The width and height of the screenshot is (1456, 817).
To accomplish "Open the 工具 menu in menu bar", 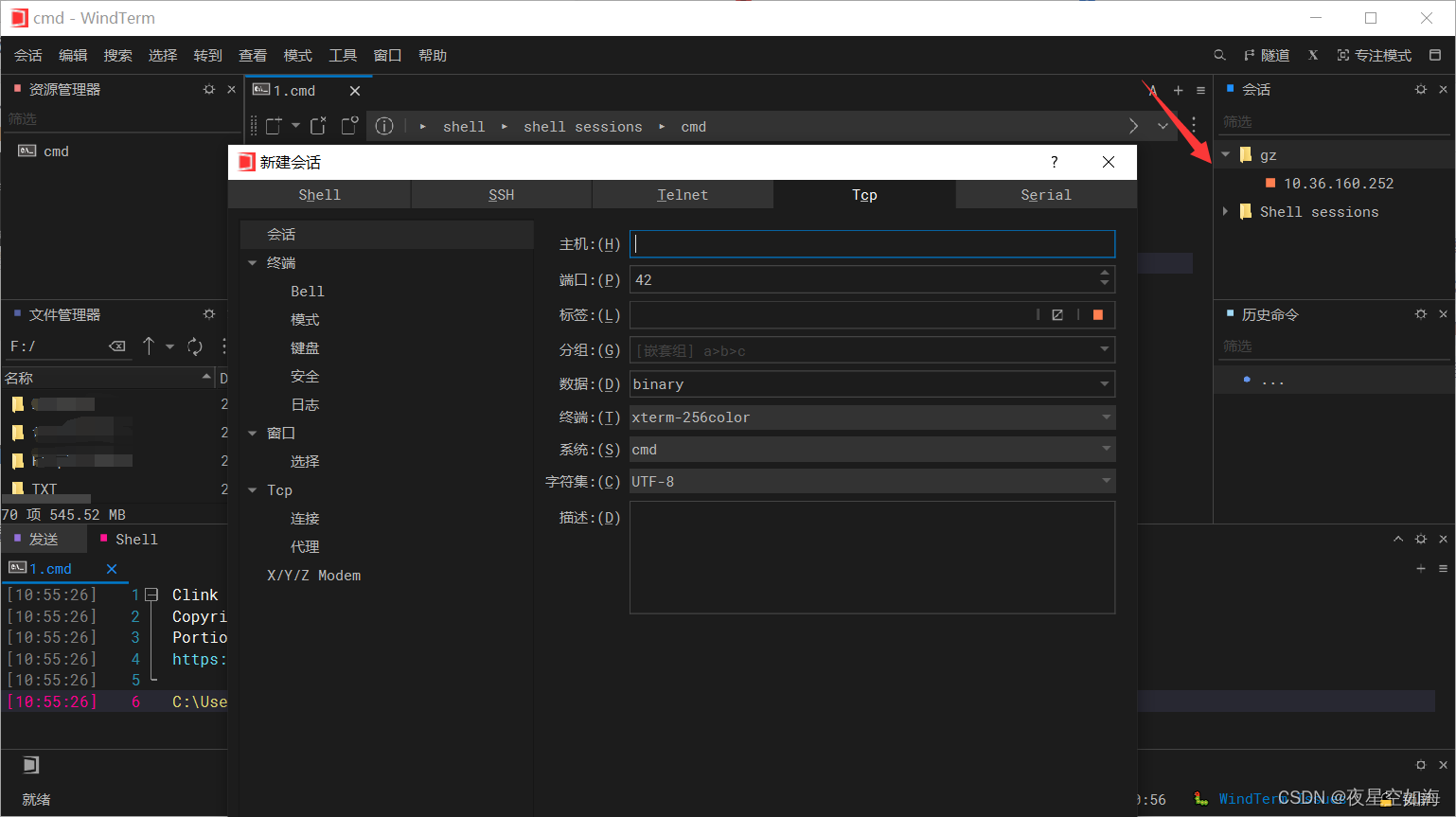I will click(x=343, y=56).
